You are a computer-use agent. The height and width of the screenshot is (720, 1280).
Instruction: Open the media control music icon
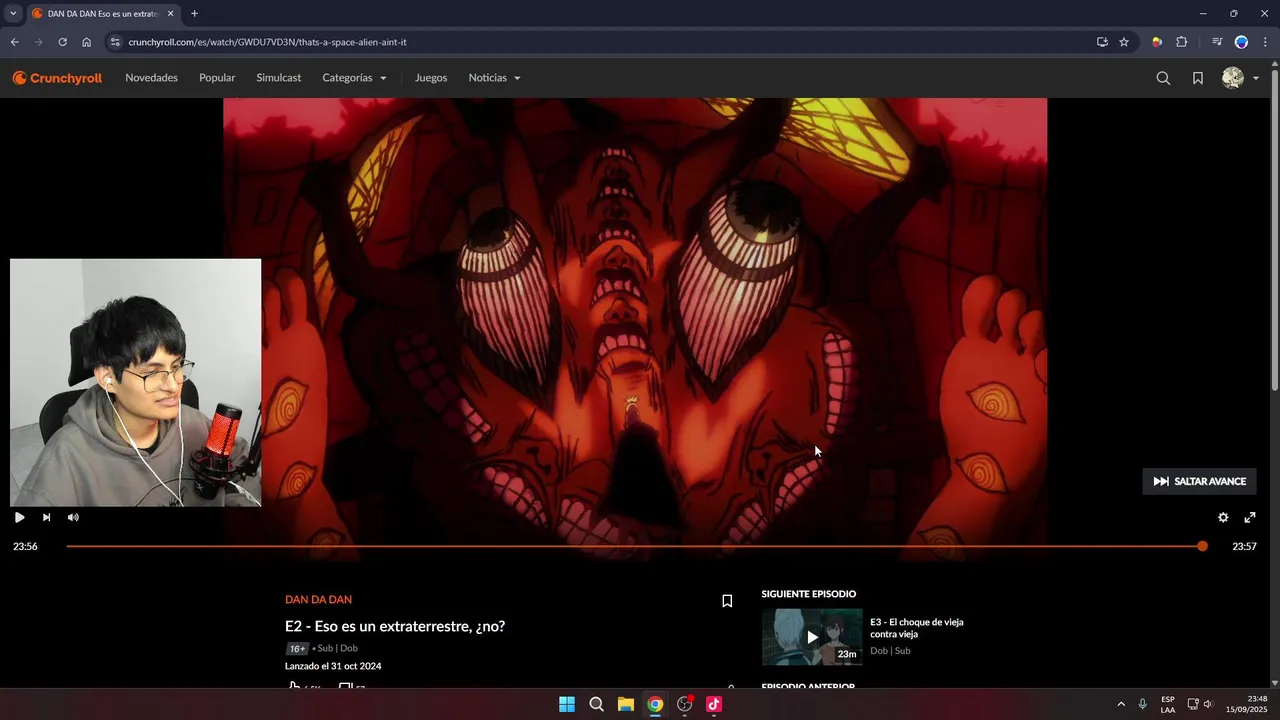[1217, 42]
